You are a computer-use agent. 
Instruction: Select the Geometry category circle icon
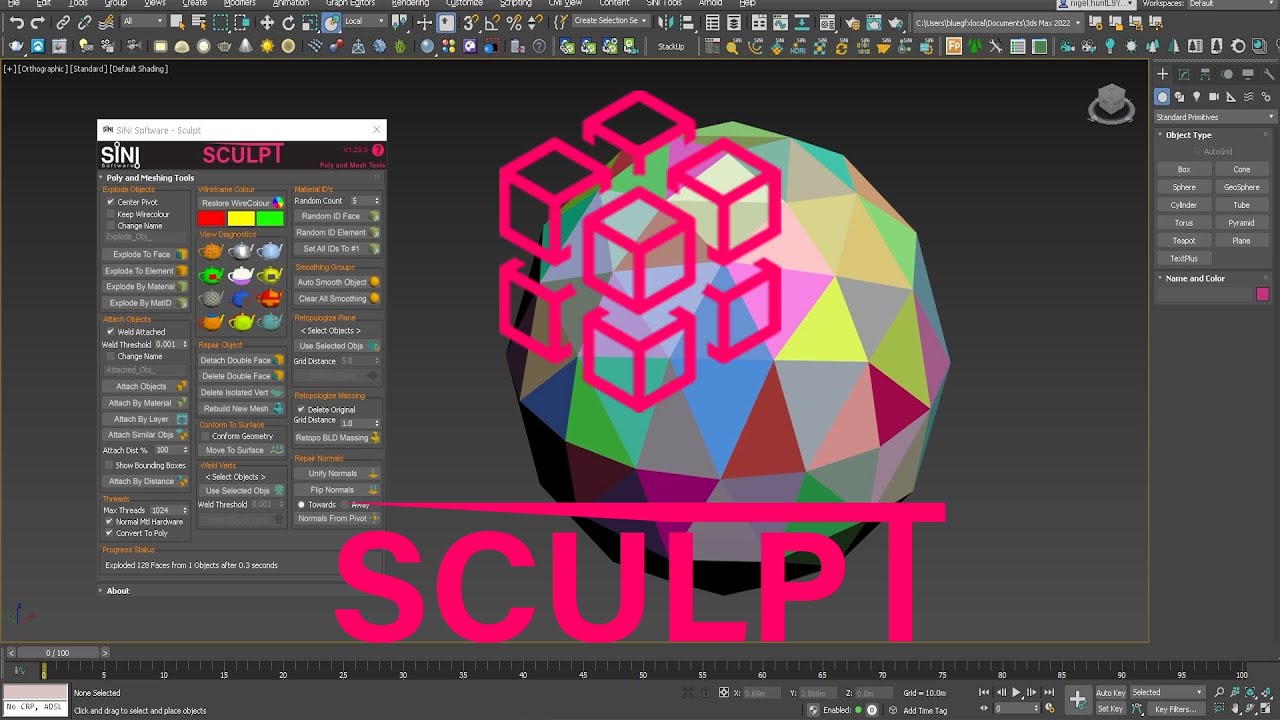1162,97
